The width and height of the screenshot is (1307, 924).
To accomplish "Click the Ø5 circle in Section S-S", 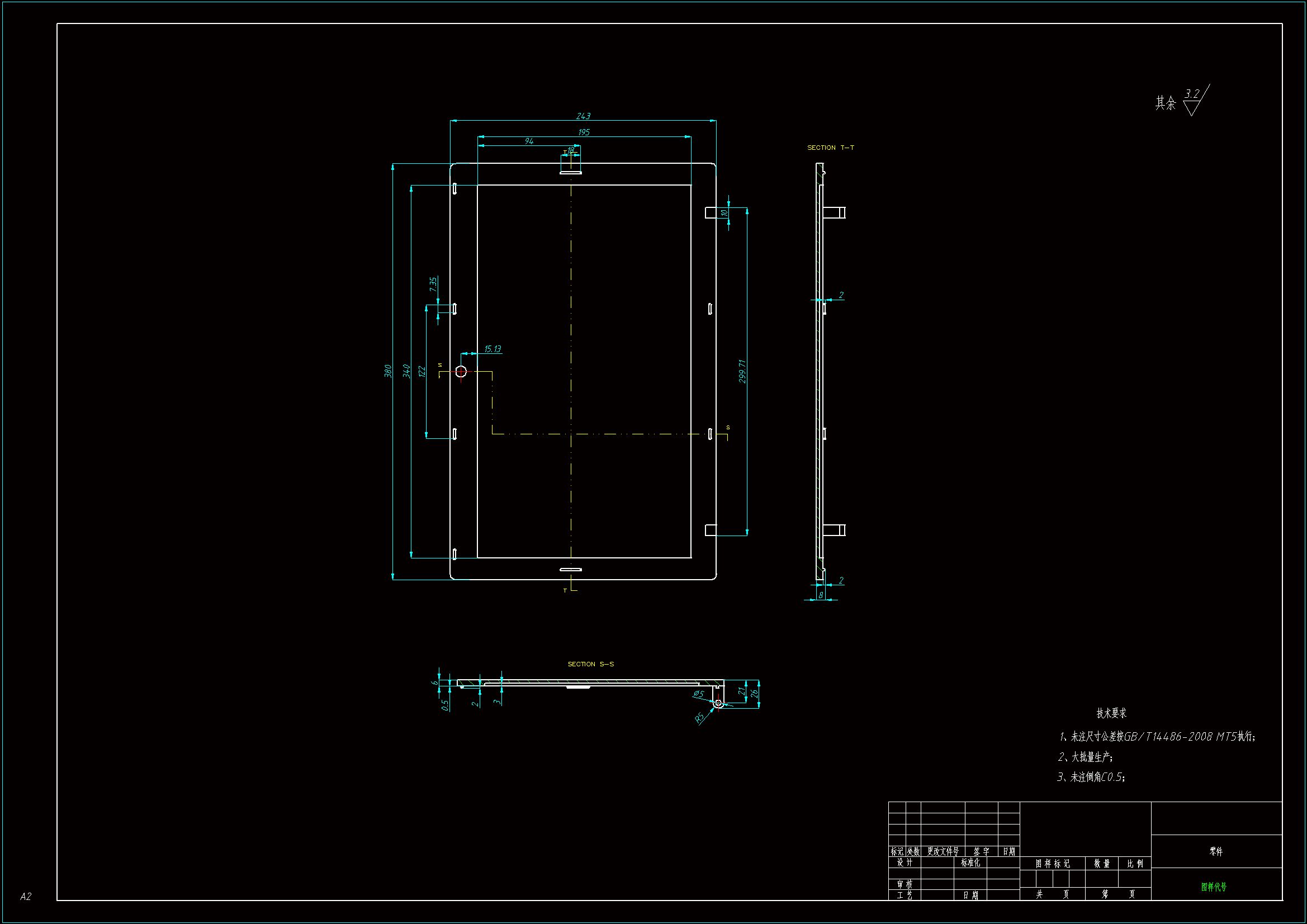I will click(x=718, y=704).
